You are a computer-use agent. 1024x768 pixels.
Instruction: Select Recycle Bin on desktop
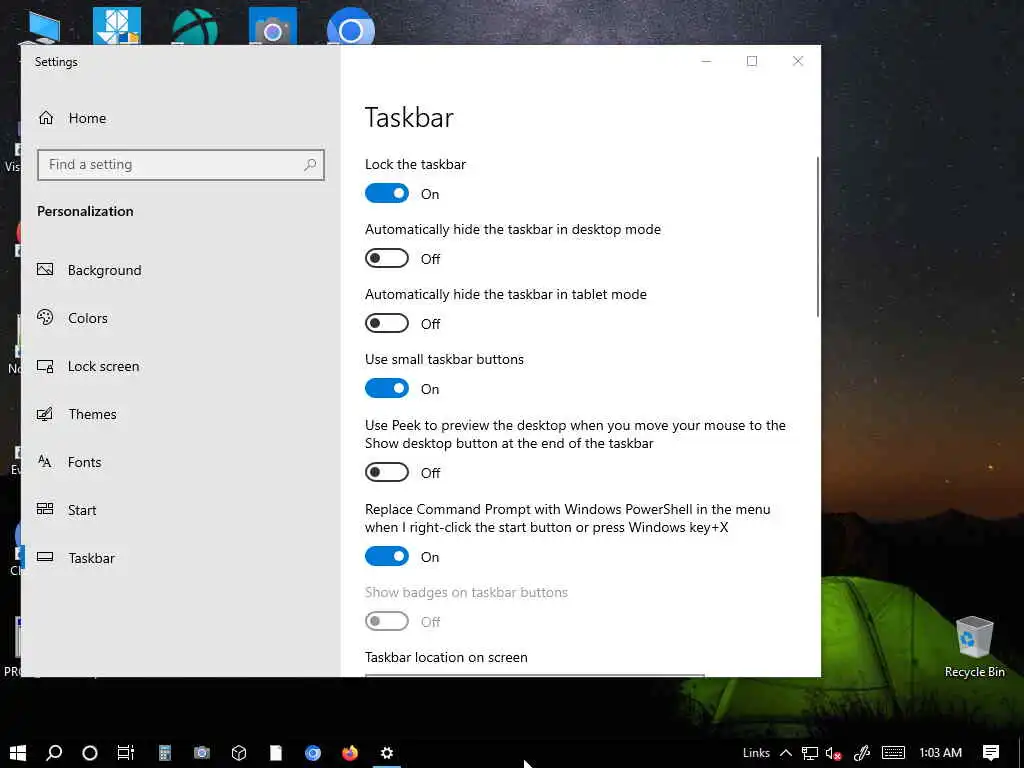[974, 647]
